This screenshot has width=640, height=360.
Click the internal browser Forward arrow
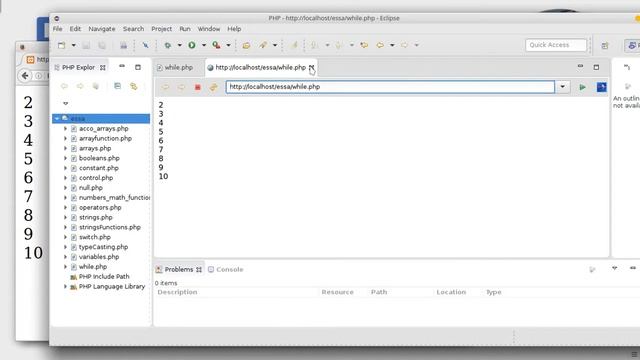181,87
